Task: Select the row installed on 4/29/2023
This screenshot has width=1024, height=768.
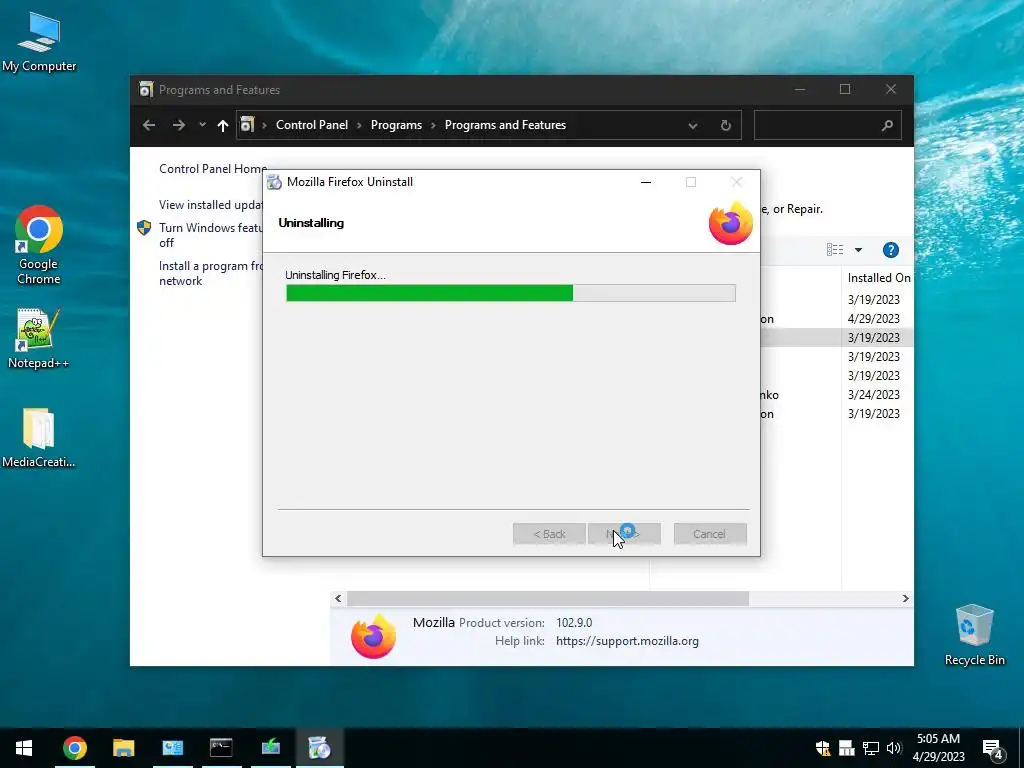Action: click(836, 319)
